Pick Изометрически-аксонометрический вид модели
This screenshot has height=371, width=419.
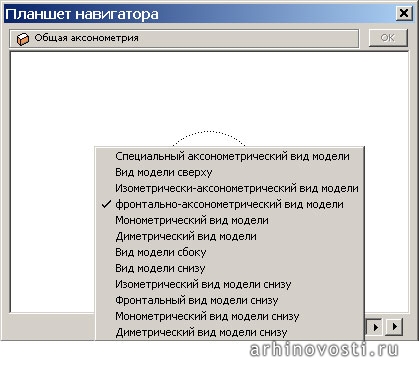point(229,188)
